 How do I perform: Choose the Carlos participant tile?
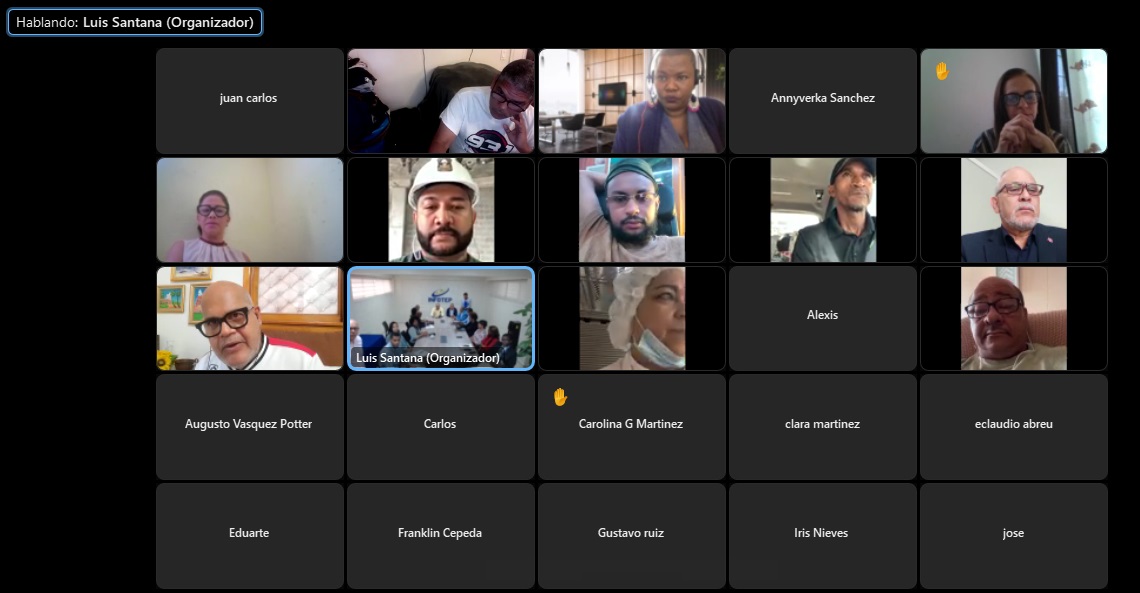click(x=441, y=427)
